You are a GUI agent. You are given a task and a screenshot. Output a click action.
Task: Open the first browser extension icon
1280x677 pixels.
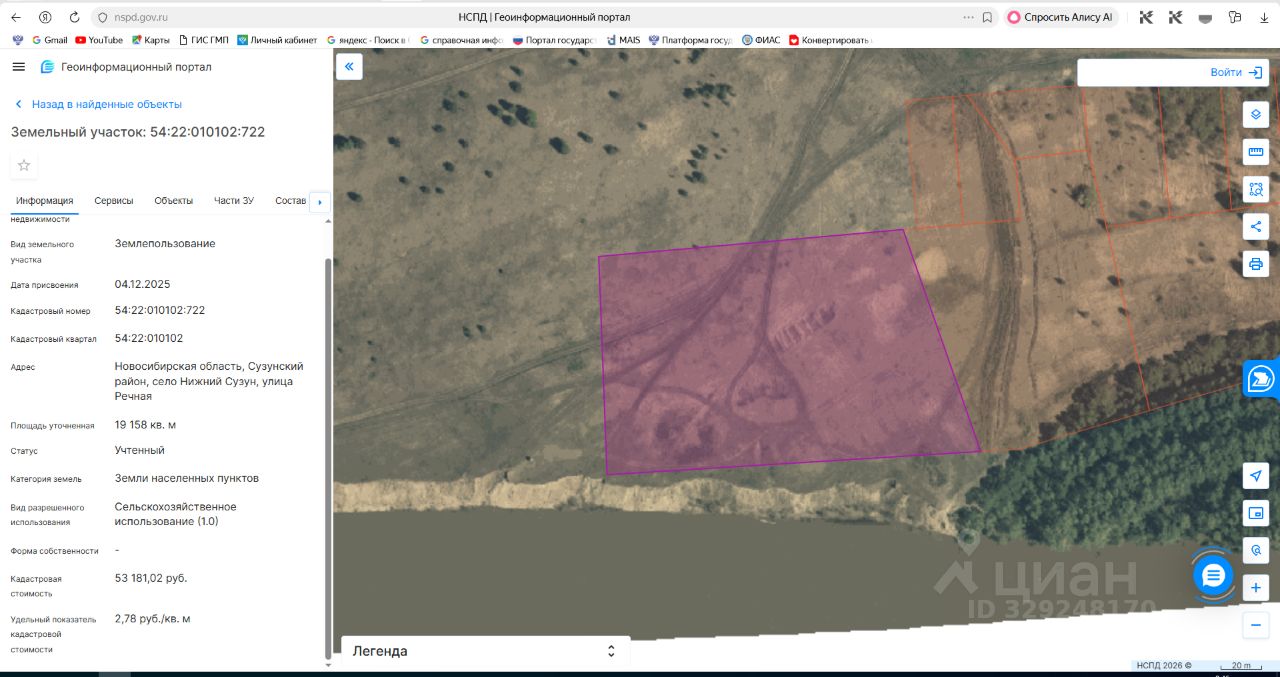pyautogui.click(x=1147, y=17)
